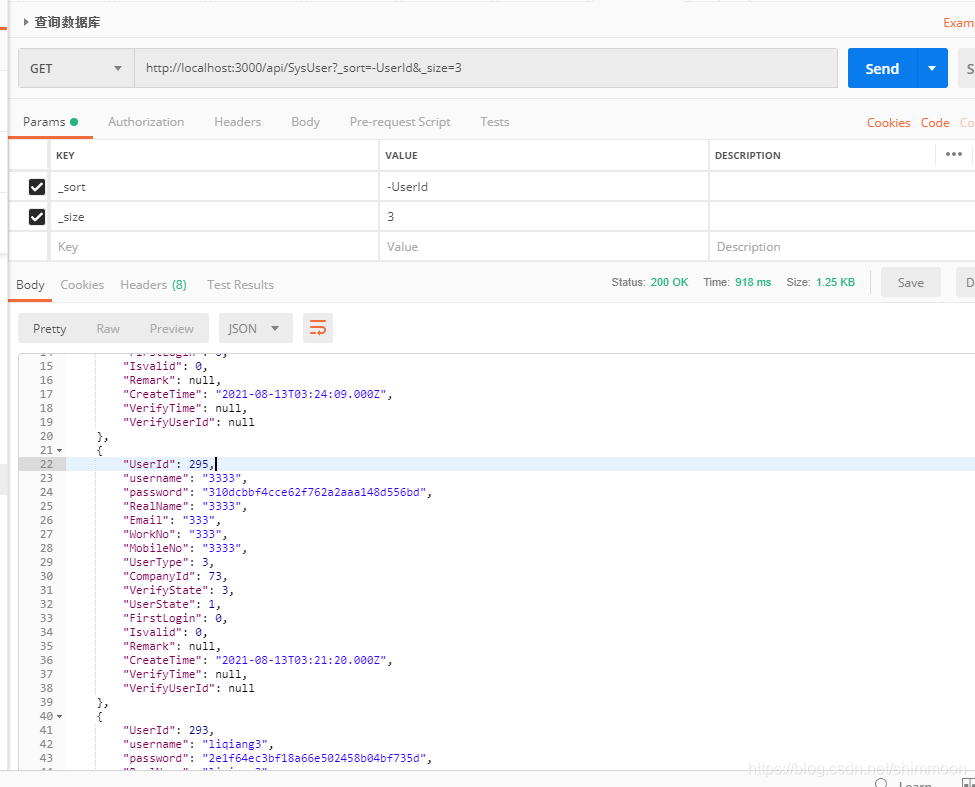Click the request URL field
This screenshot has width=975, height=787.
pyautogui.click(x=486, y=68)
